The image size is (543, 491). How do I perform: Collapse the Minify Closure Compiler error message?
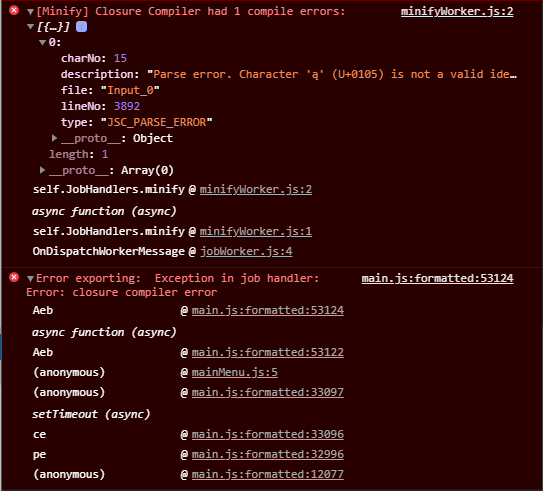pyautogui.click(x=30, y=12)
